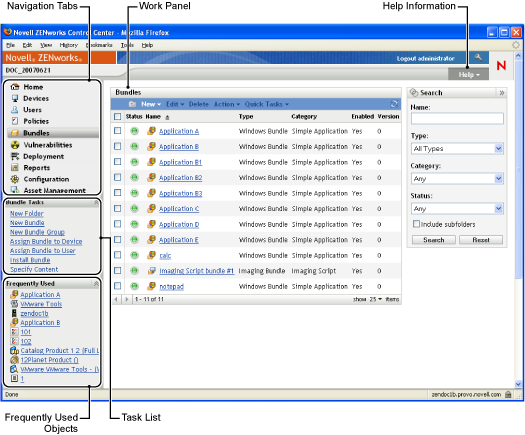Change the show 25 items pager
The image size is (525, 435).
(x=376, y=299)
